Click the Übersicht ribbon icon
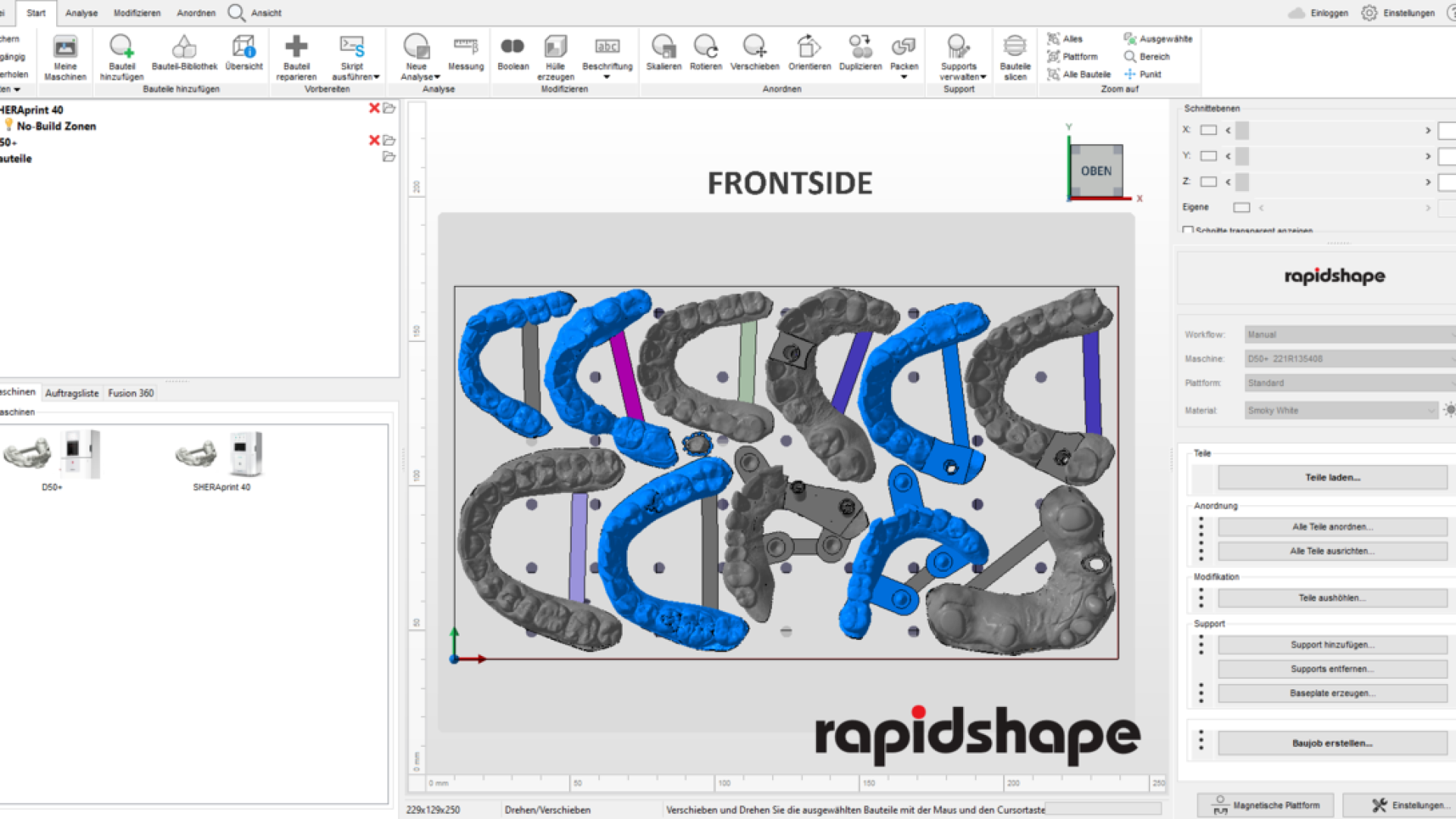The height and width of the screenshot is (819, 1456). pos(243,53)
